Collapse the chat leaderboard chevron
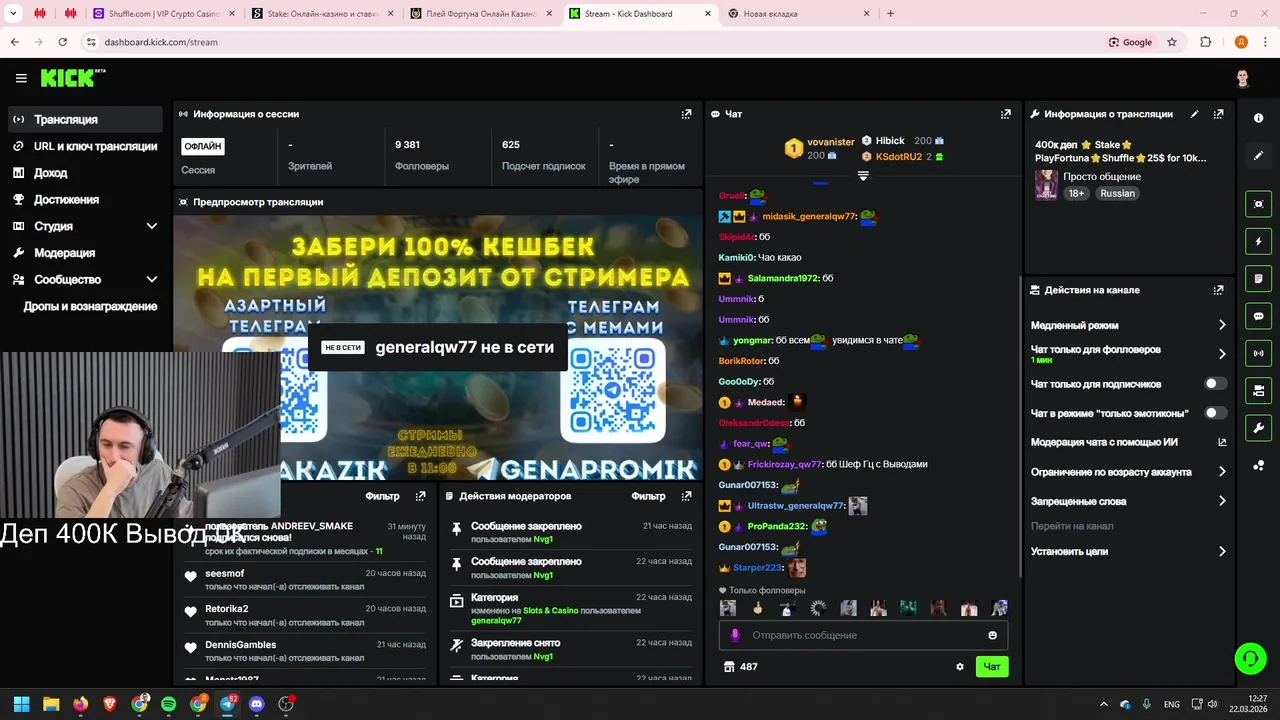 click(x=863, y=175)
